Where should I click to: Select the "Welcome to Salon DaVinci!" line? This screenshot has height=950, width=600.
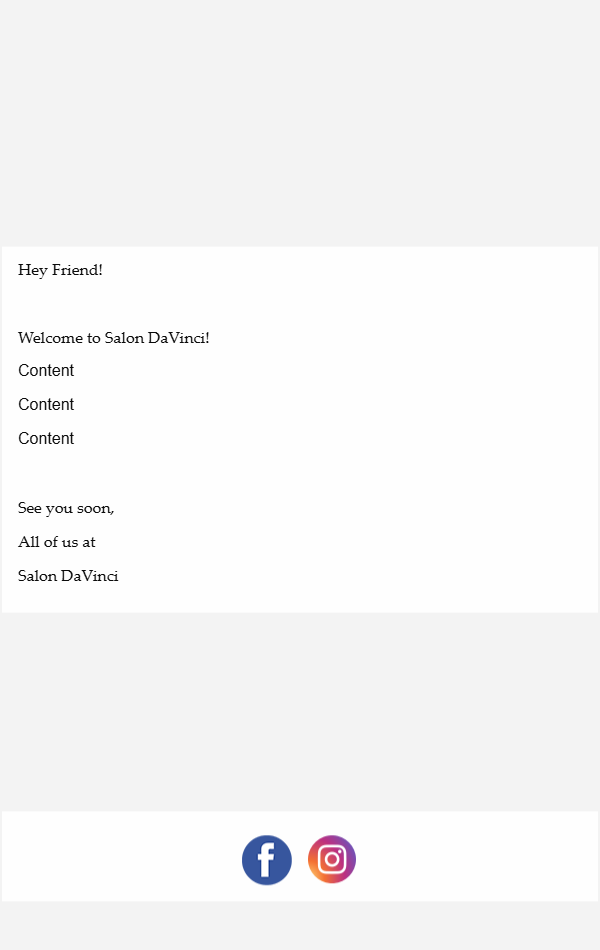pyautogui.click(x=113, y=338)
